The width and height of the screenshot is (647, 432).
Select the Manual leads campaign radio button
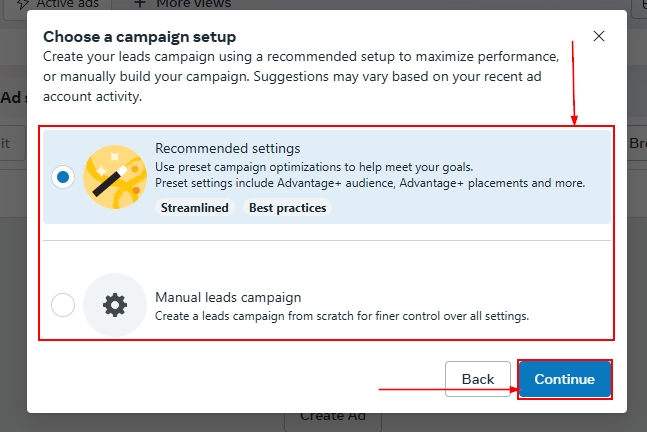tap(63, 305)
